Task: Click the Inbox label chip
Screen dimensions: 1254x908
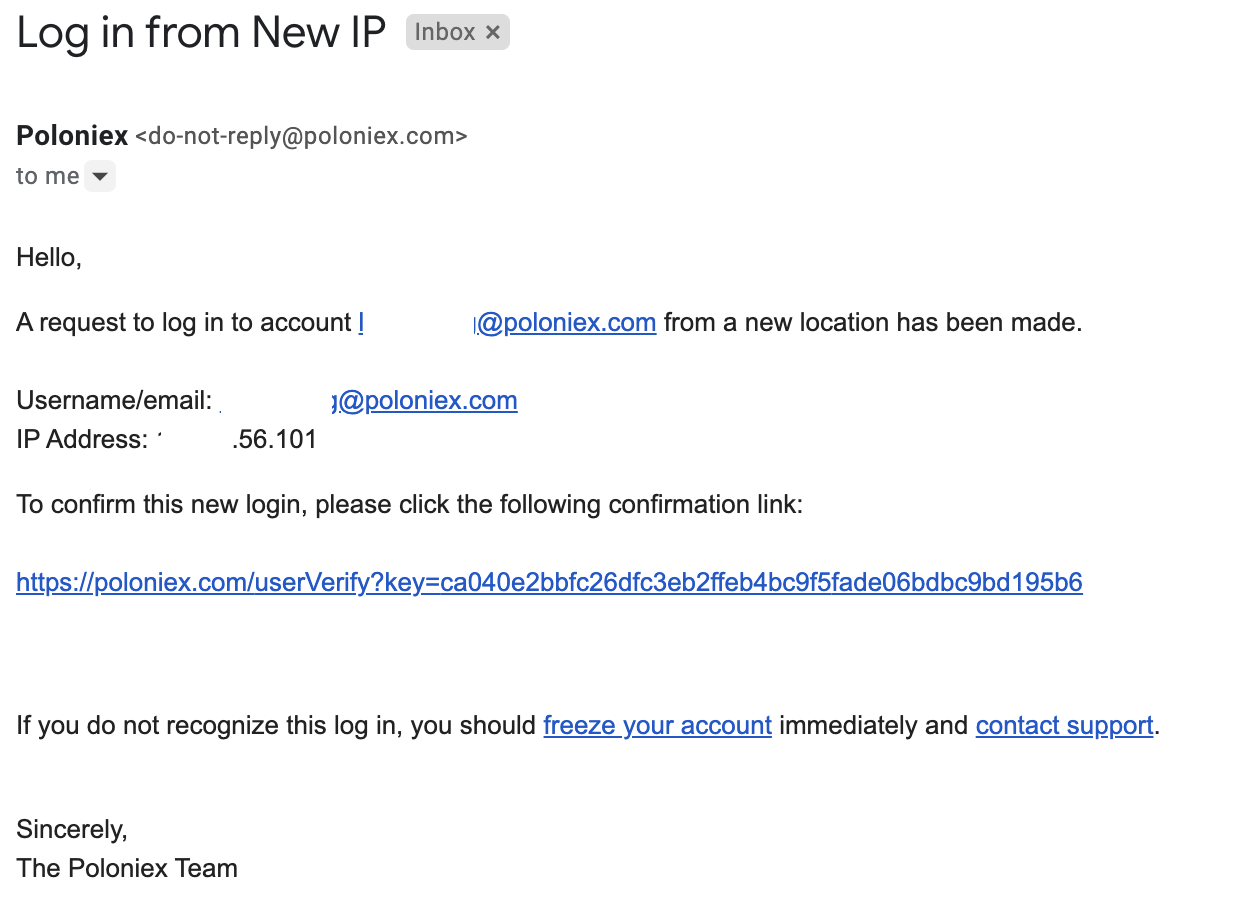Action: point(458,32)
